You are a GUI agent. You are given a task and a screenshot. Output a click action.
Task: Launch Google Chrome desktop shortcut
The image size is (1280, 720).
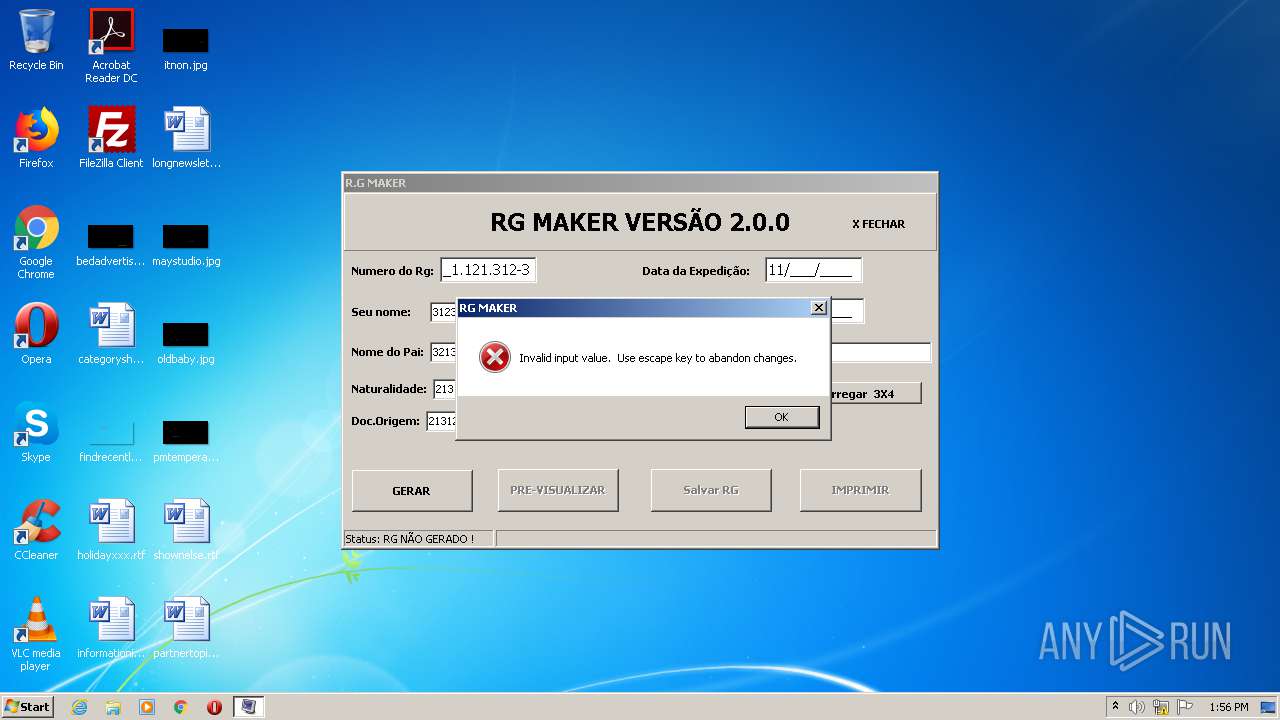(36, 243)
